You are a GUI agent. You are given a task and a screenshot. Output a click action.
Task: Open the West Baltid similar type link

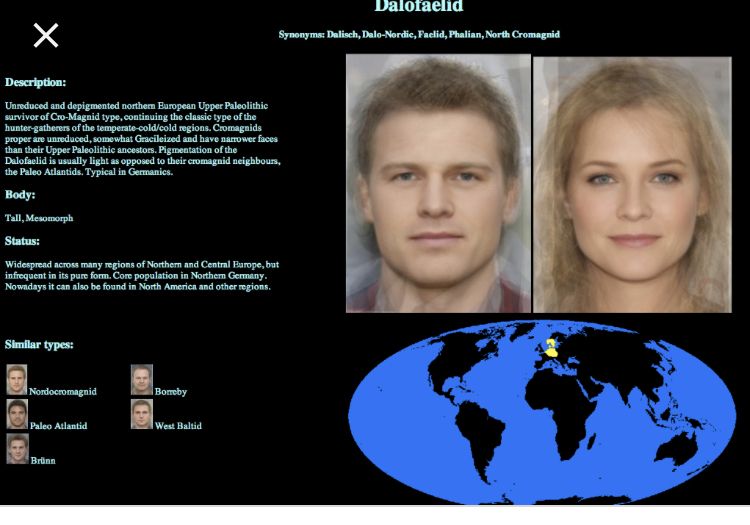click(x=178, y=426)
